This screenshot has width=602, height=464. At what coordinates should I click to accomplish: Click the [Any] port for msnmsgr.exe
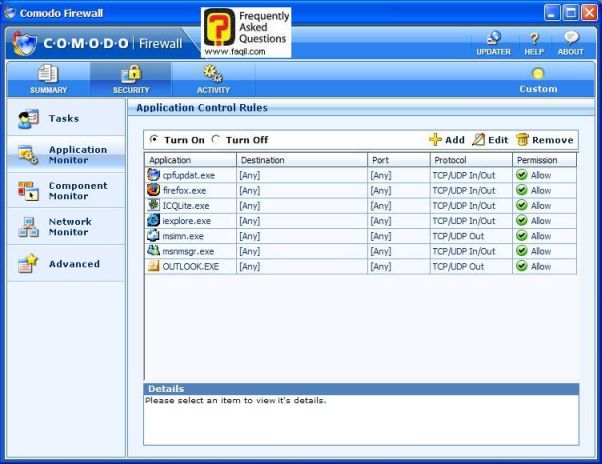point(381,251)
